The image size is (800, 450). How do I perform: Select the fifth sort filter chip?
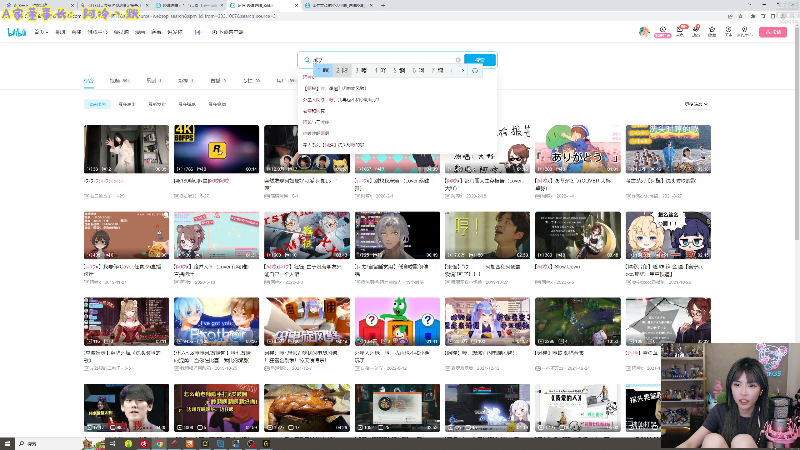[x=217, y=104]
